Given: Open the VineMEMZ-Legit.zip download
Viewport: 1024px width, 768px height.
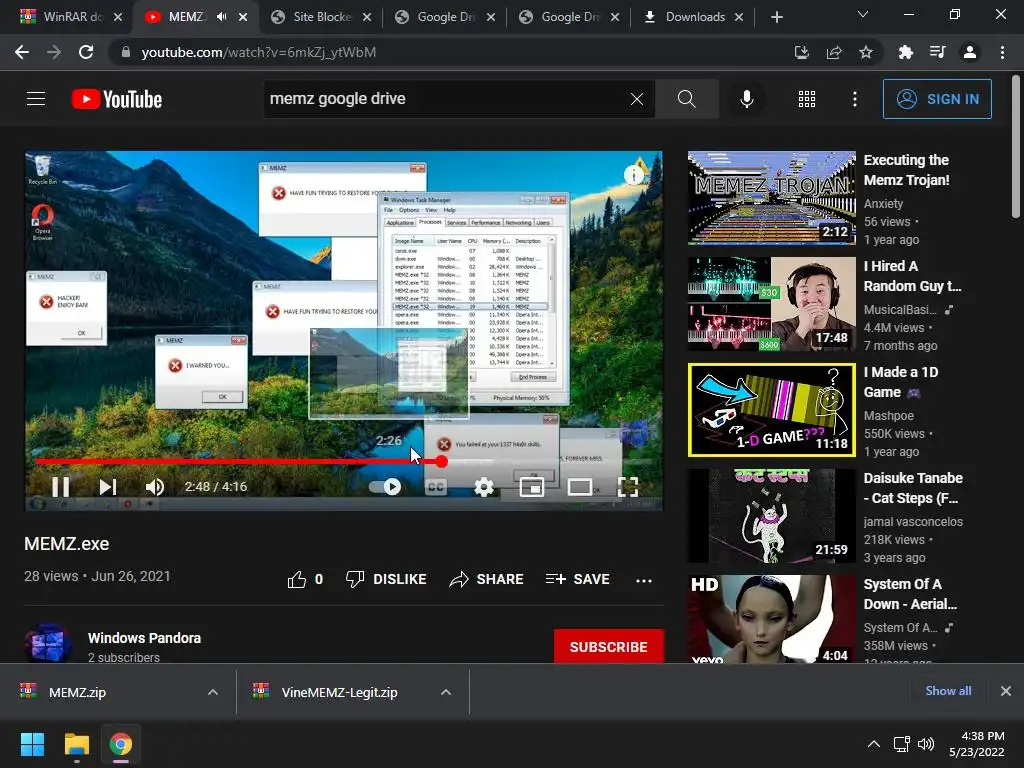Looking at the screenshot, I should point(339,692).
